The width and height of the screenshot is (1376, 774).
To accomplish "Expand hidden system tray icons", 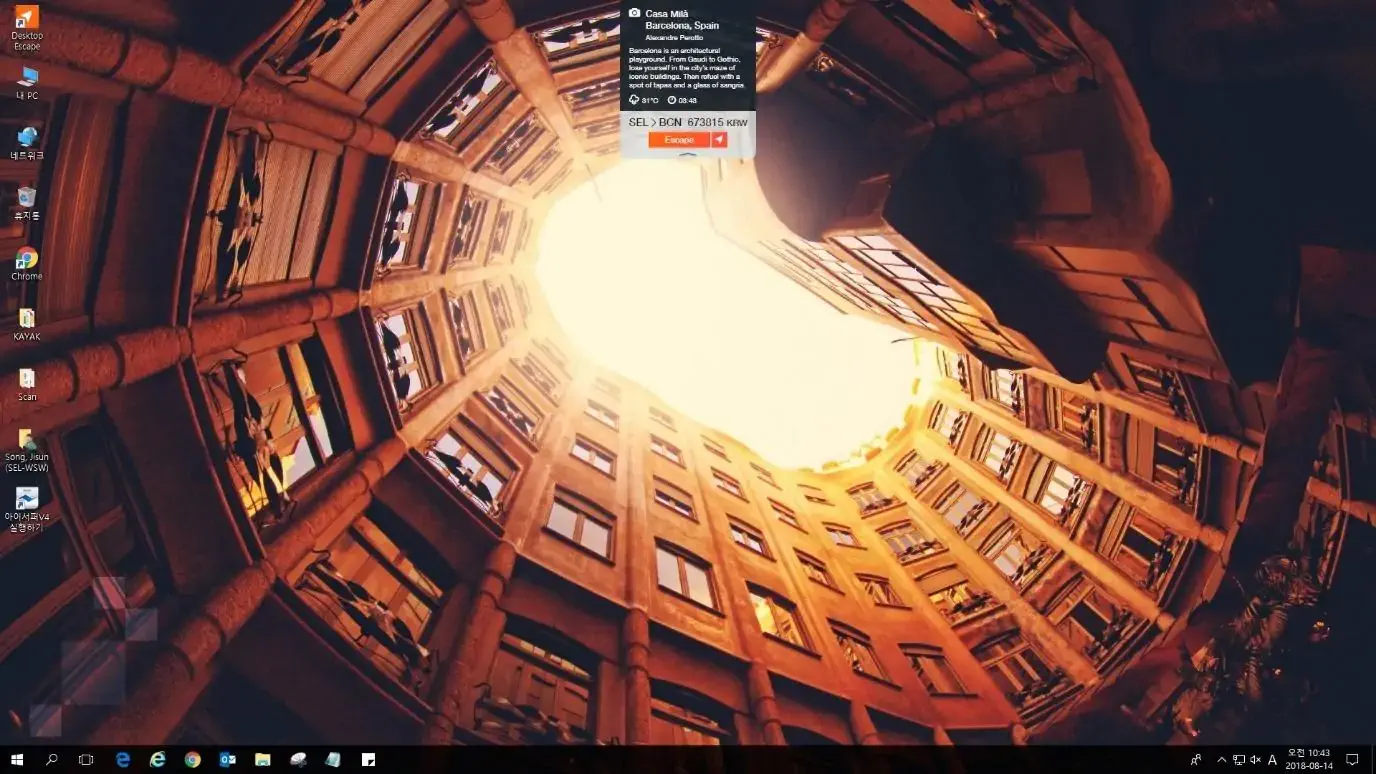I will [x=1221, y=760].
